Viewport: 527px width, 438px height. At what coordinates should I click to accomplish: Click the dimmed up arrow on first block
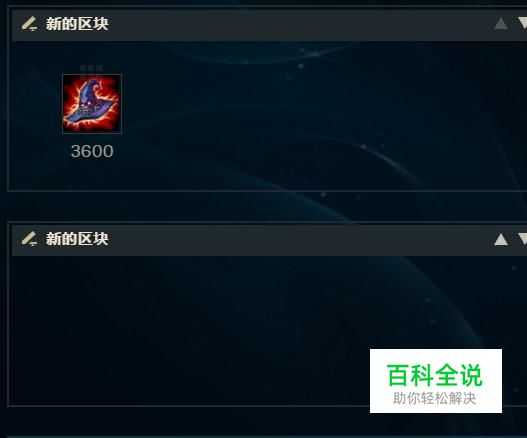click(501, 24)
